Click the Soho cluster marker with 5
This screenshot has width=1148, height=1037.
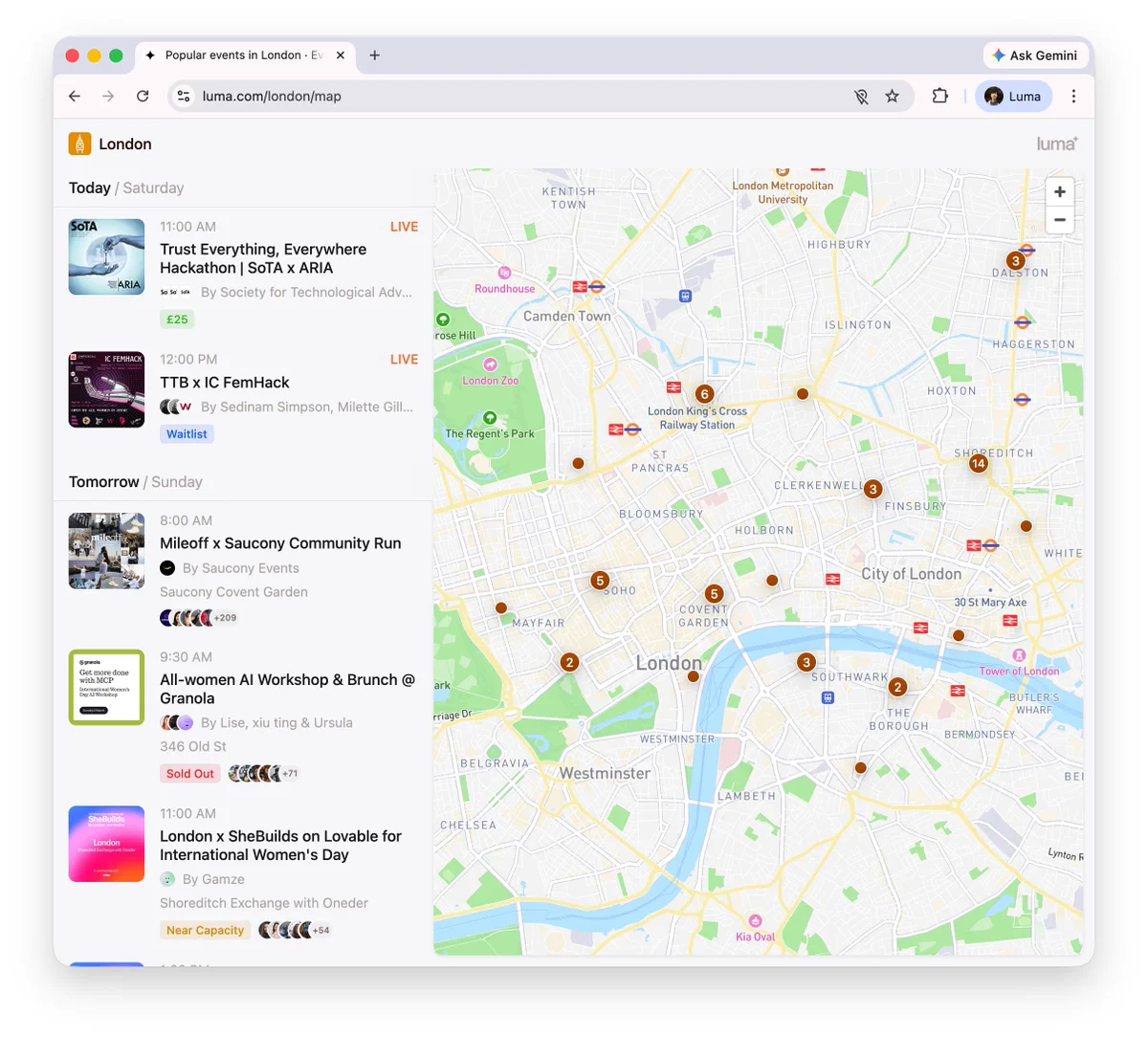[600, 581]
